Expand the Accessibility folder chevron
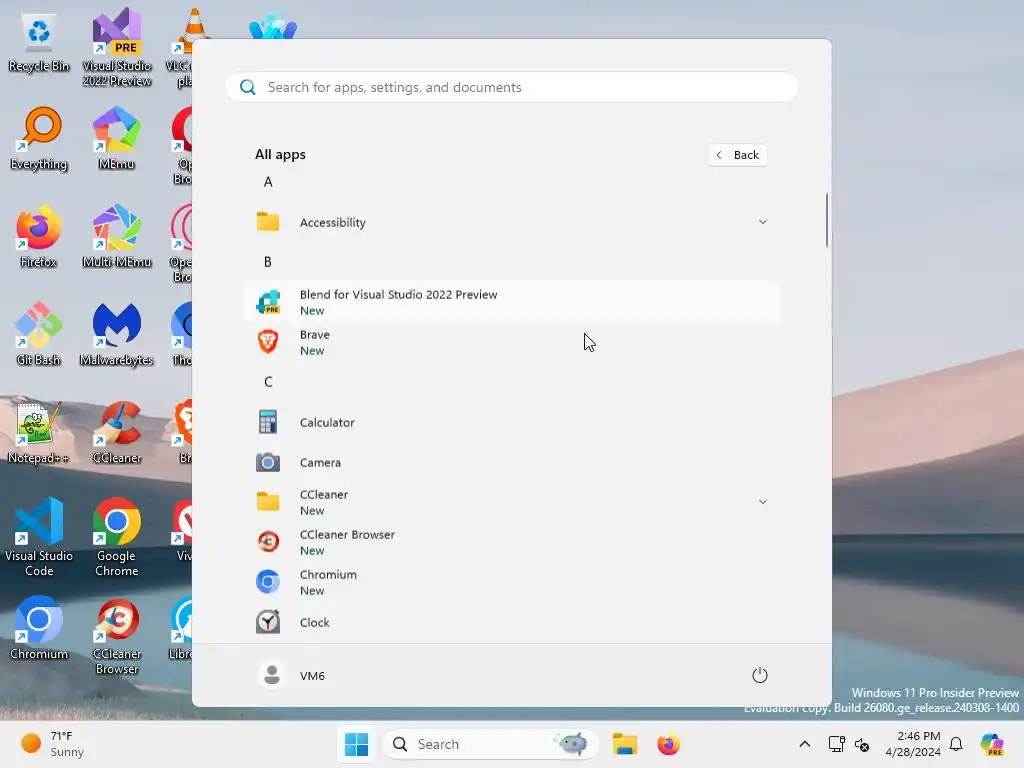This screenshot has height=768, width=1024. (x=762, y=222)
